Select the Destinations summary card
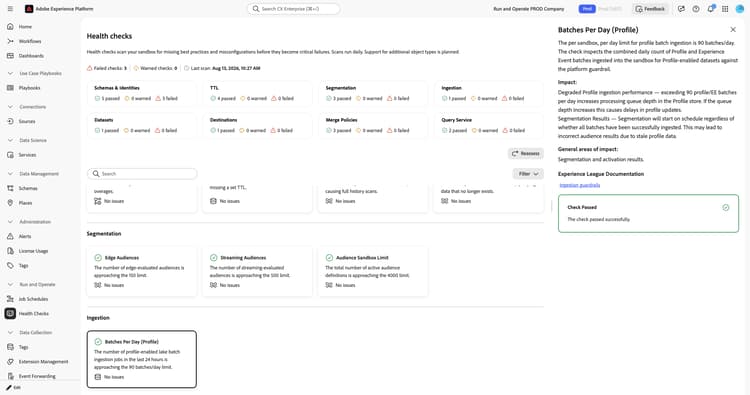750x395 pixels. (x=257, y=125)
